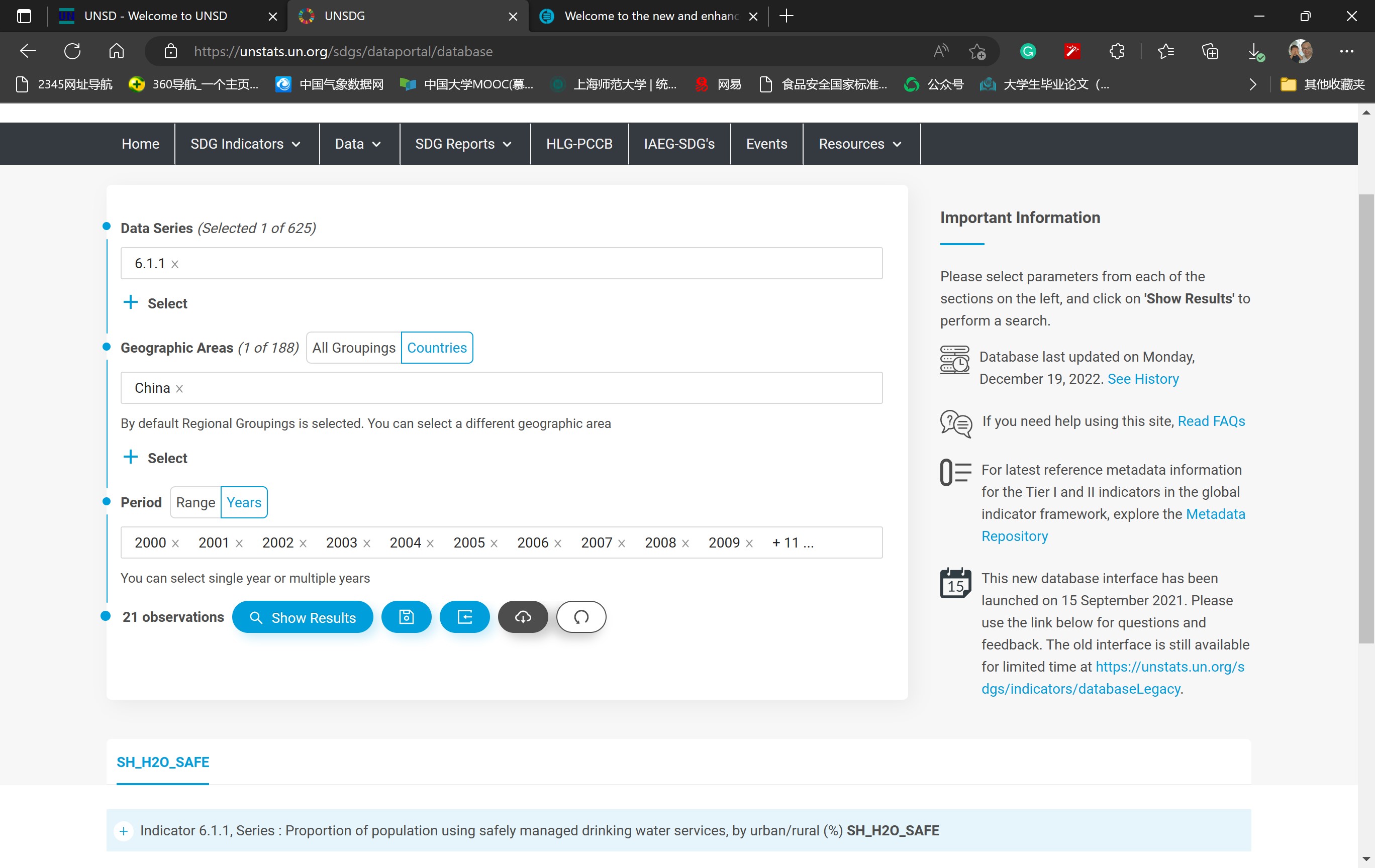This screenshot has height=868, width=1375.
Task: Open the Read FAQs link
Action: point(1211,421)
